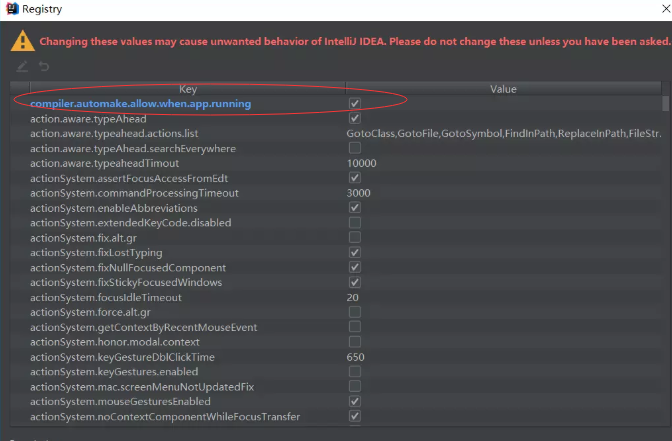
Task: Disable actionSystem.enableAbbreviations checkbox
Action: (x=354, y=208)
